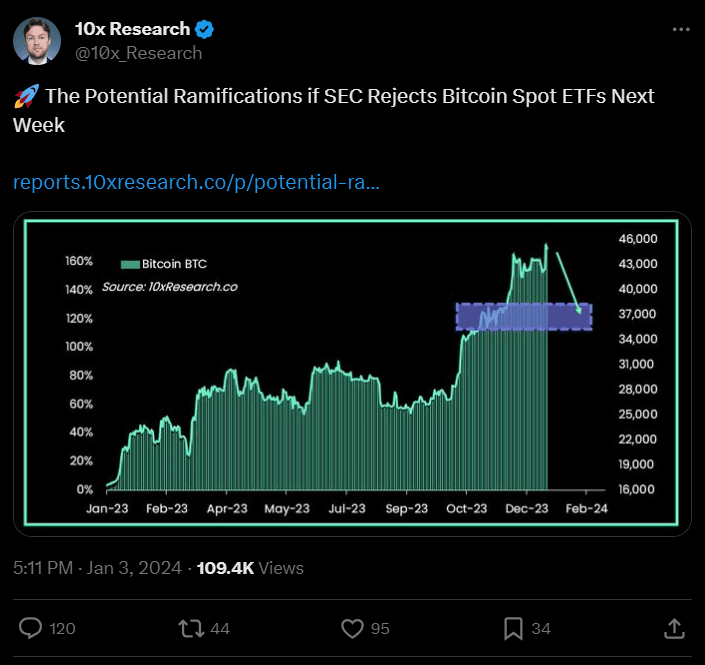Image resolution: width=705 pixels, height=665 pixels.
Task: Click the repost retweet icon
Action: (189, 628)
